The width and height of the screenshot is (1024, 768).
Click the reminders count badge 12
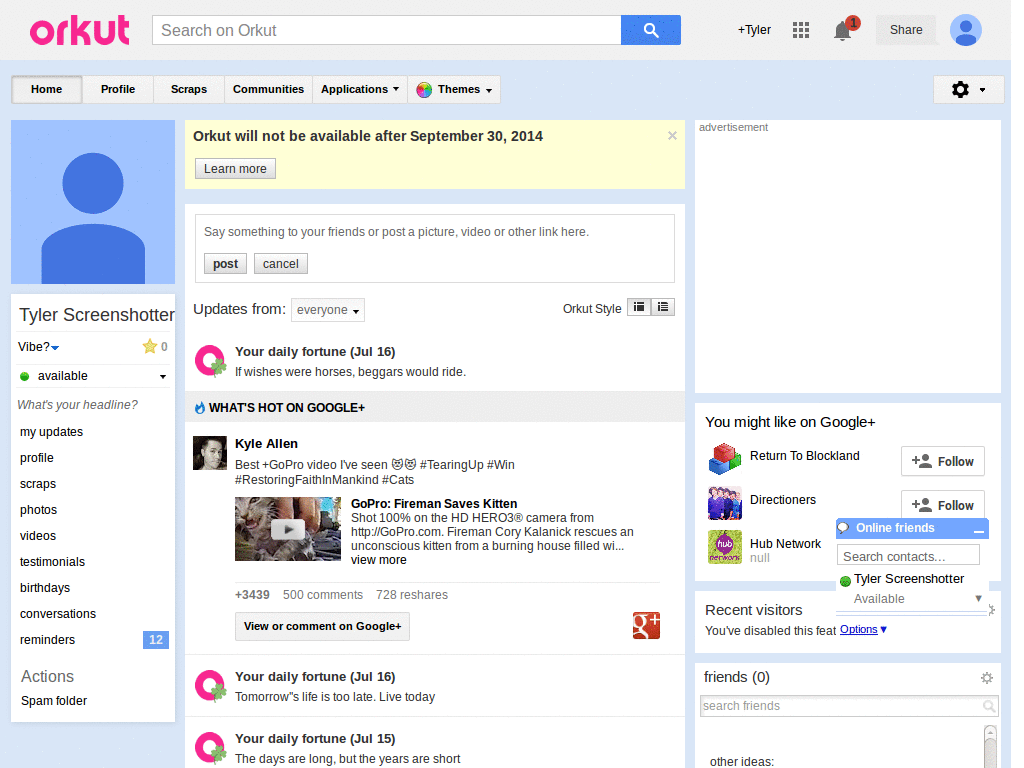click(156, 640)
